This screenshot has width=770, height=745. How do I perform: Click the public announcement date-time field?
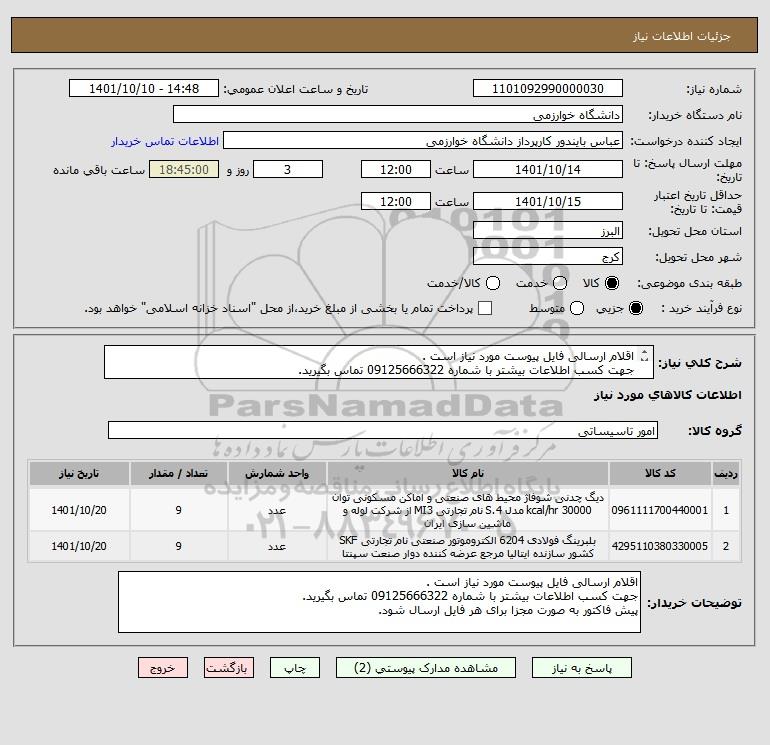[144, 88]
